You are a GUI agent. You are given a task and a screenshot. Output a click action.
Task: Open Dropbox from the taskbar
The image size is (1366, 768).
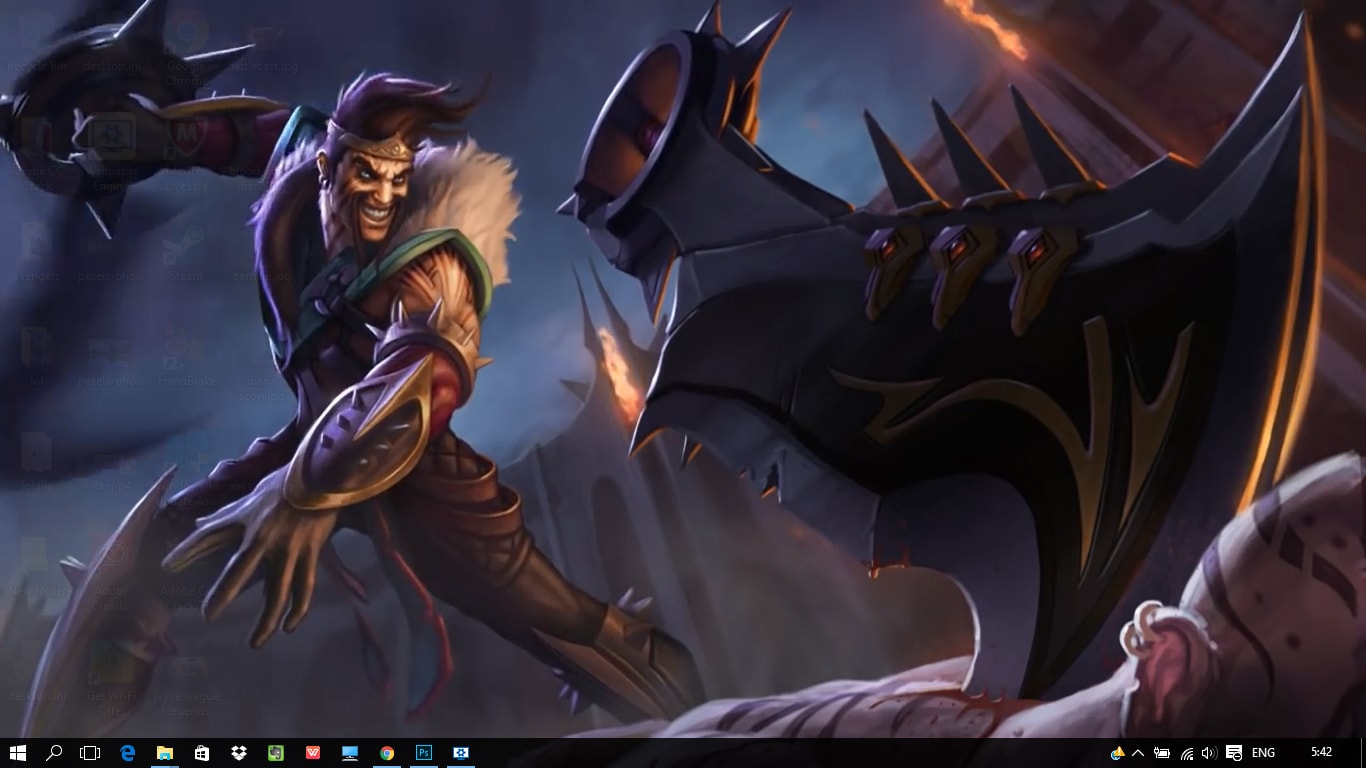[239, 753]
